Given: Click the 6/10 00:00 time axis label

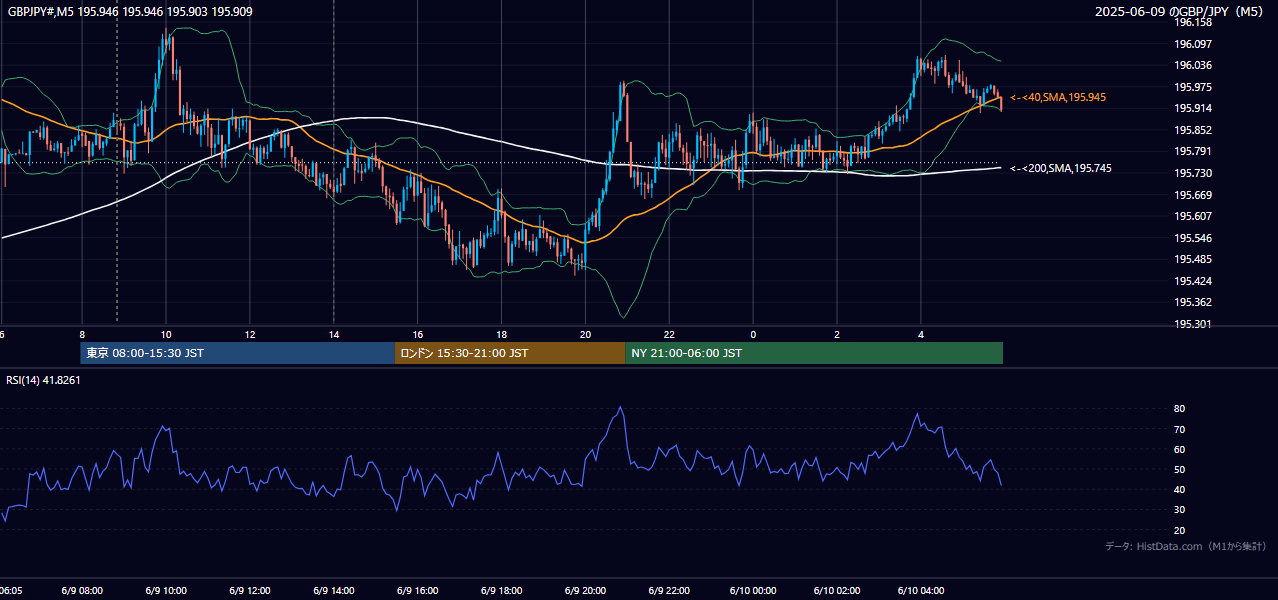Looking at the screenshot, I should (753, 591).
